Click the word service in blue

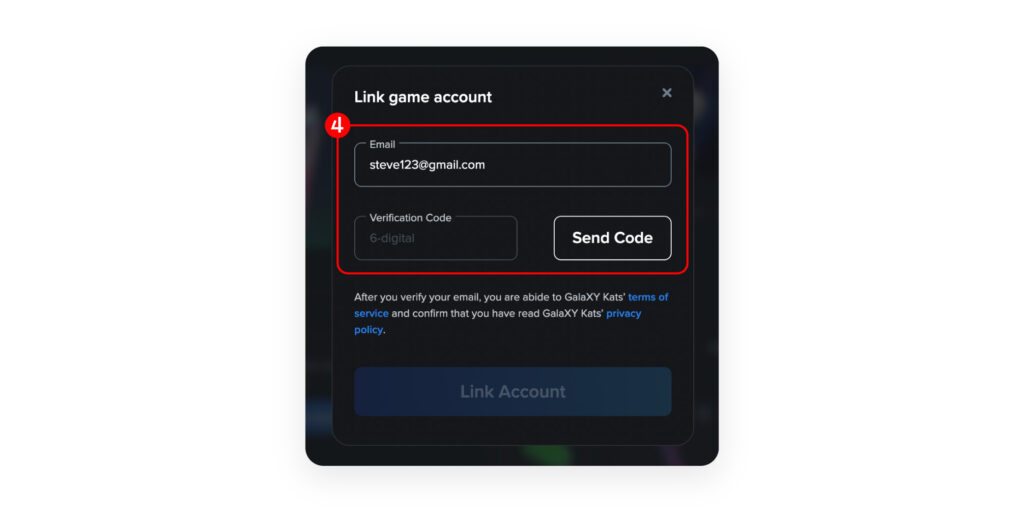click(x=372, y=313)
